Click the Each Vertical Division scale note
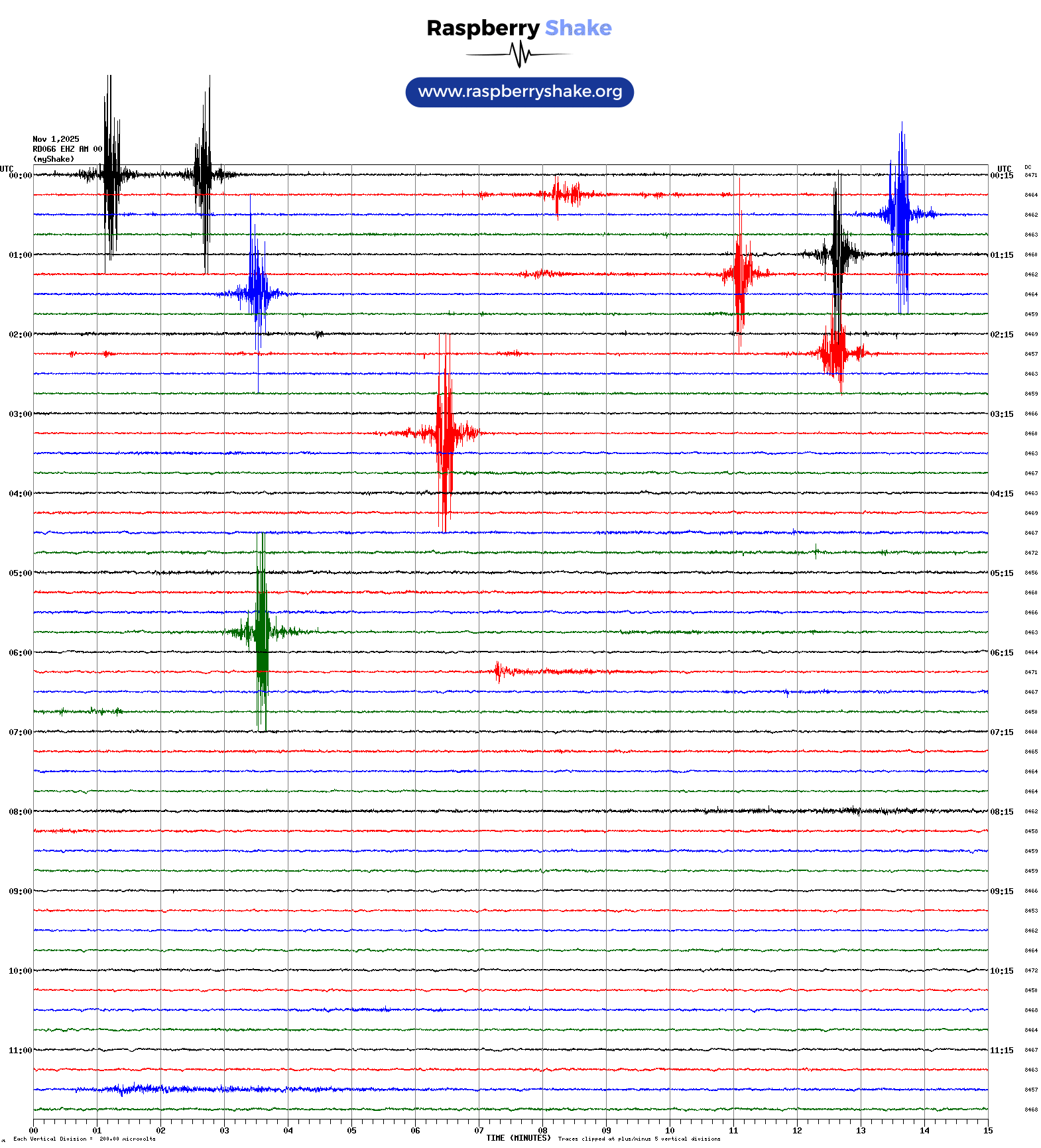 click(x=84, y=1139)
